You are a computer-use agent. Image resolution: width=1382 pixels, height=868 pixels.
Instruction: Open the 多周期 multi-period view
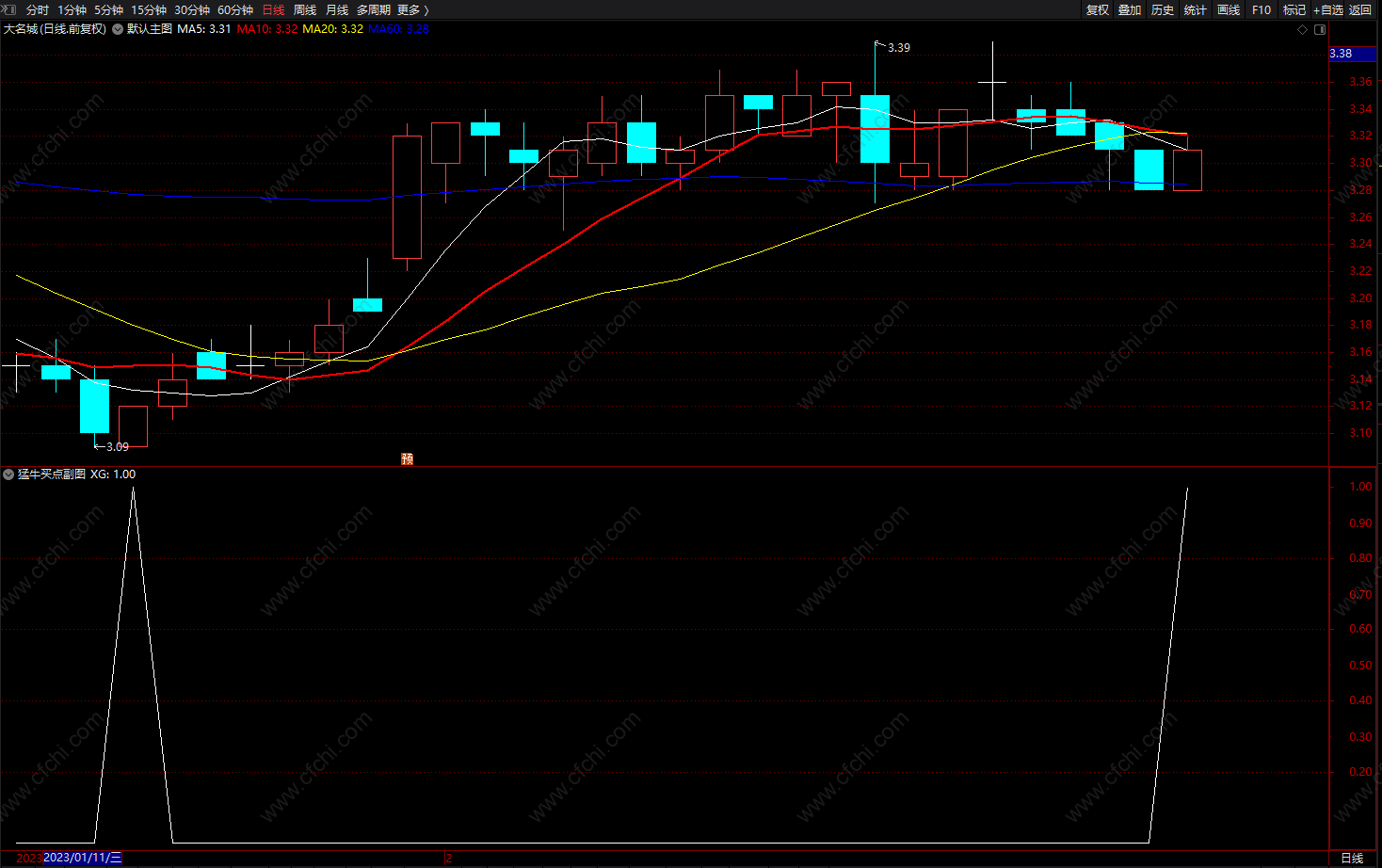coord(373,9)
